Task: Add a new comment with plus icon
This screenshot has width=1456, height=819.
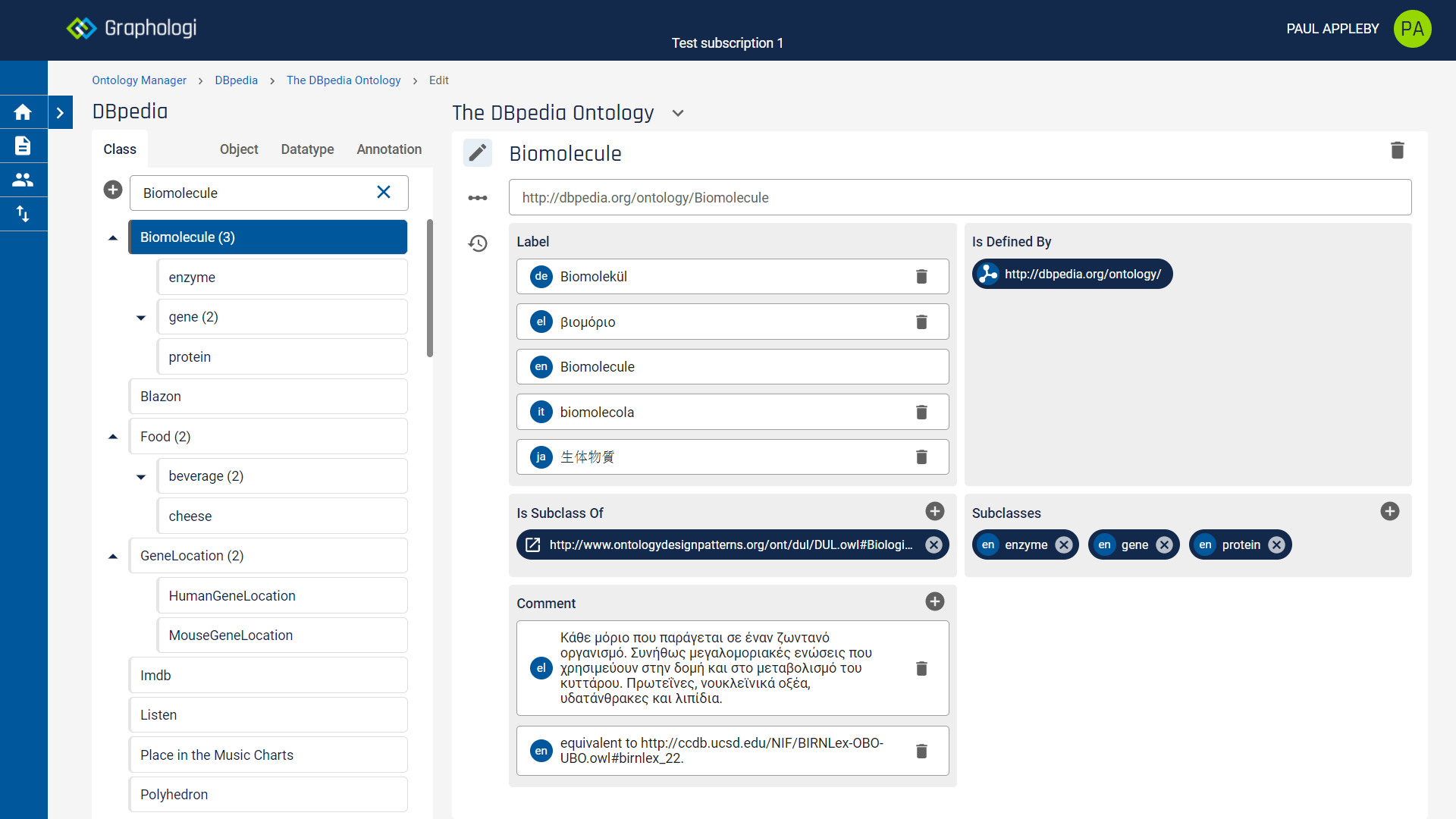Action: 934,601
